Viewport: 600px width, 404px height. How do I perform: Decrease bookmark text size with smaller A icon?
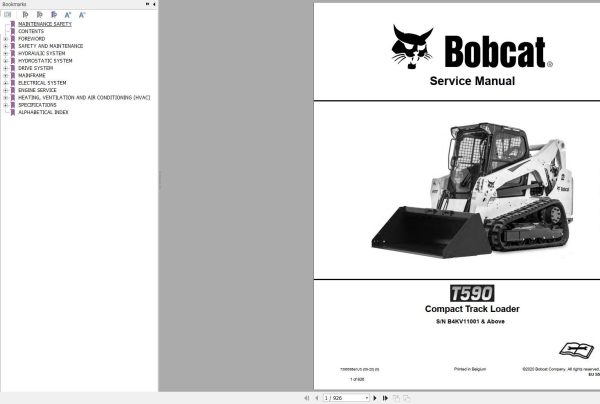click(x=82, y=15)
